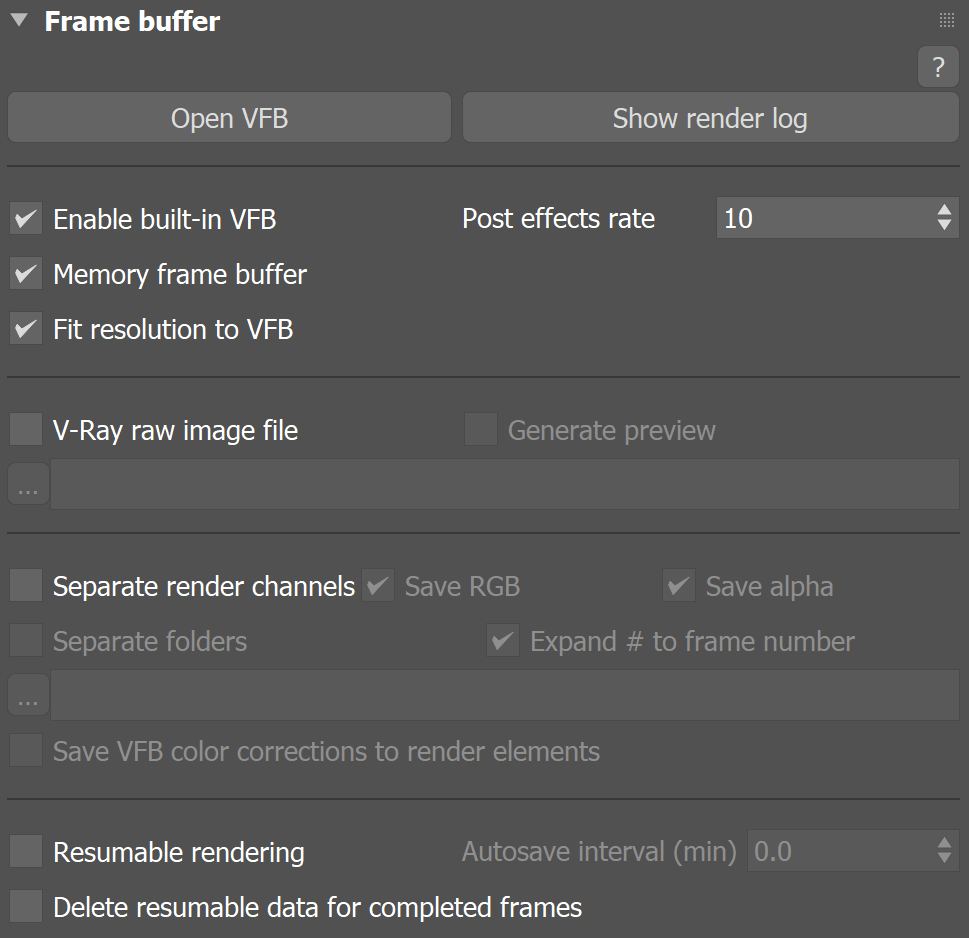Check Resumable rendering
Screen dimensions: 969x938
coord(25,852)
